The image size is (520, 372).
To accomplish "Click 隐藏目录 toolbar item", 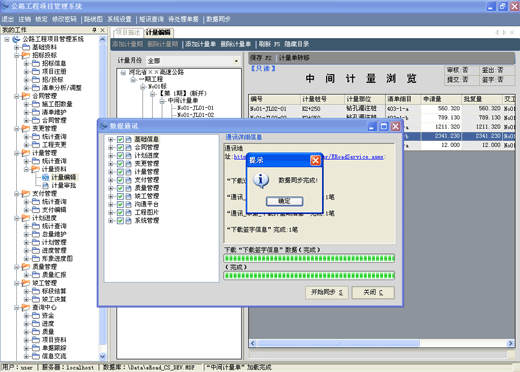I will 297,44.
